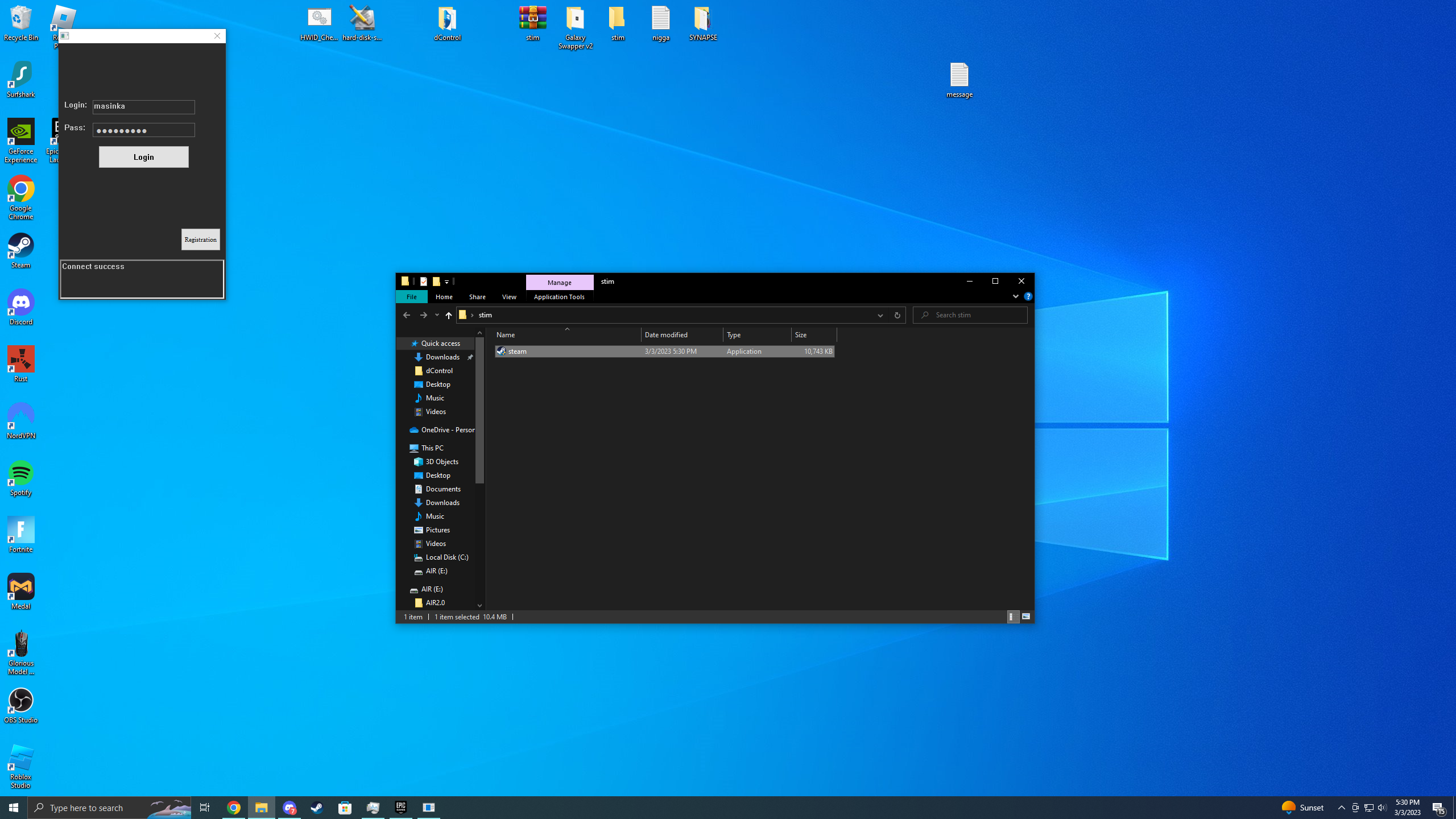This screenshot has width=1456, height=819.
Task: Open the Share ribbon tab
Action: coord(477,297)
